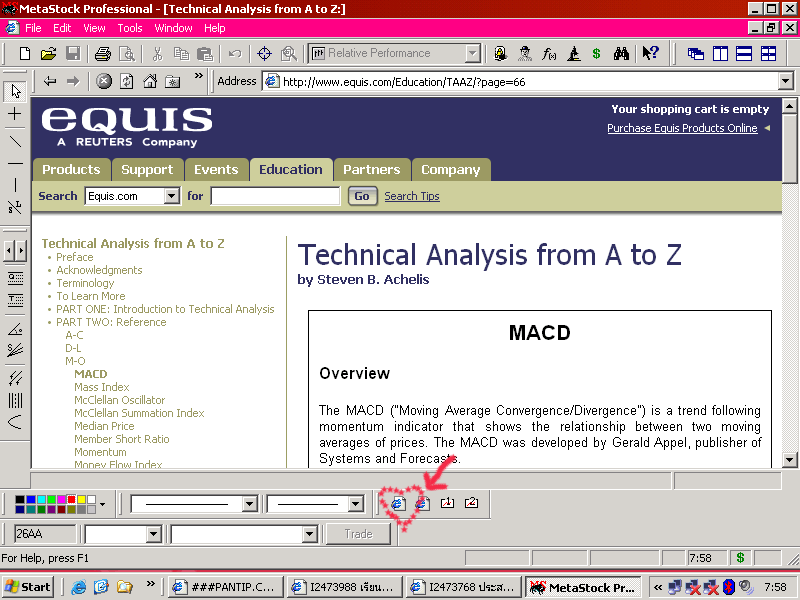The image size is (800, 600).
Task: Open the Mass Index link
Action: 102,387
